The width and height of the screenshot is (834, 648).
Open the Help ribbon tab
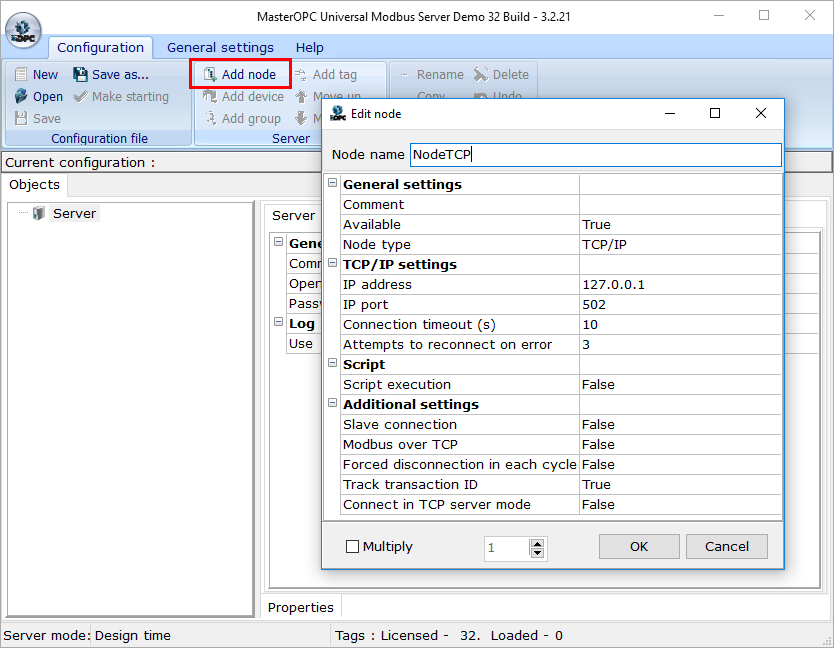310,47
